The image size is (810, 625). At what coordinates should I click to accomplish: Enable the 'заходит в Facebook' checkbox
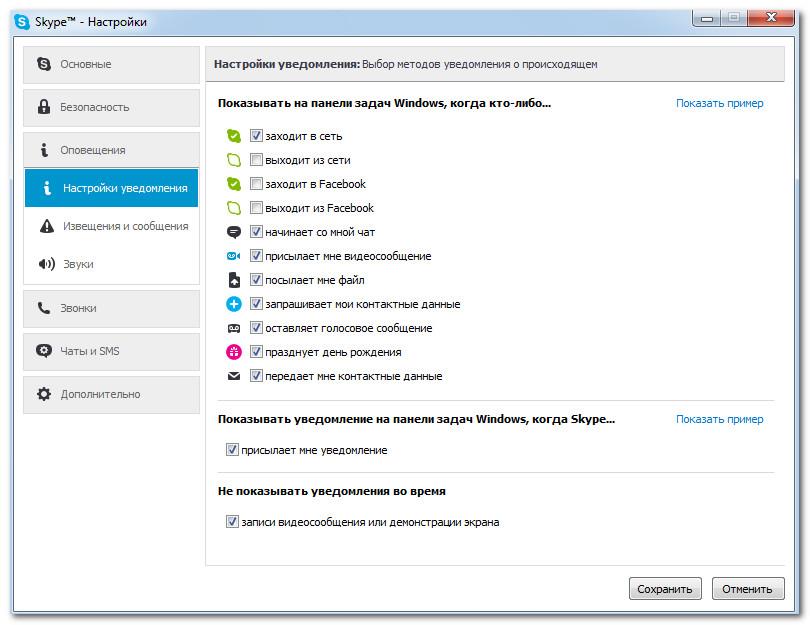[257, 184]
